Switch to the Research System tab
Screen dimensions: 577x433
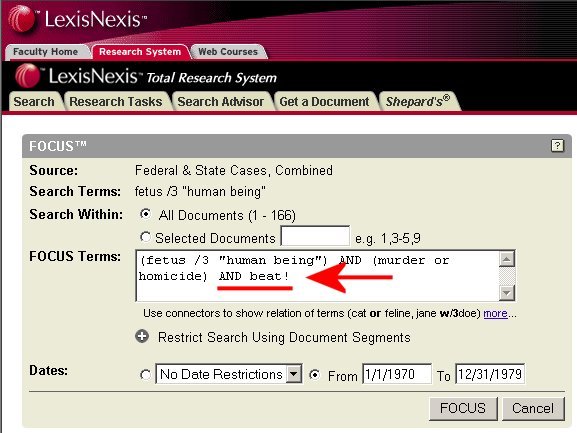(140, 52)
